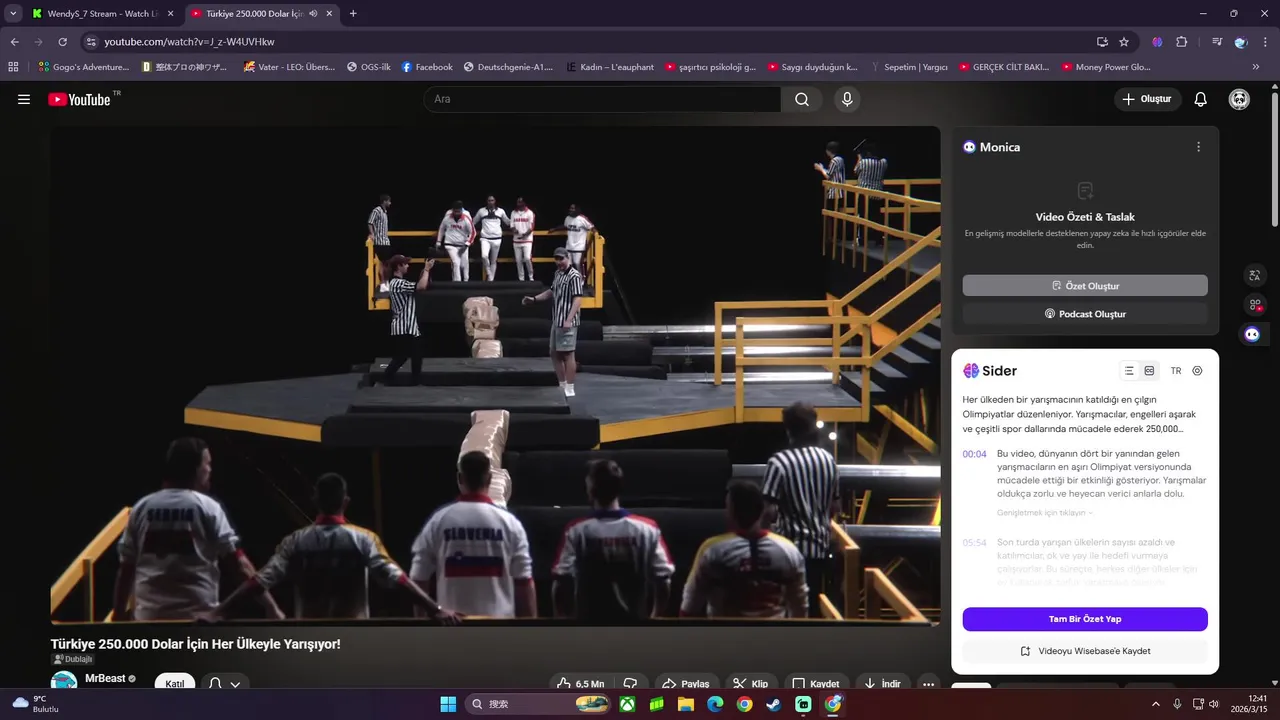
Task: Create a clip with Klip button
Action: click(751, 684)
